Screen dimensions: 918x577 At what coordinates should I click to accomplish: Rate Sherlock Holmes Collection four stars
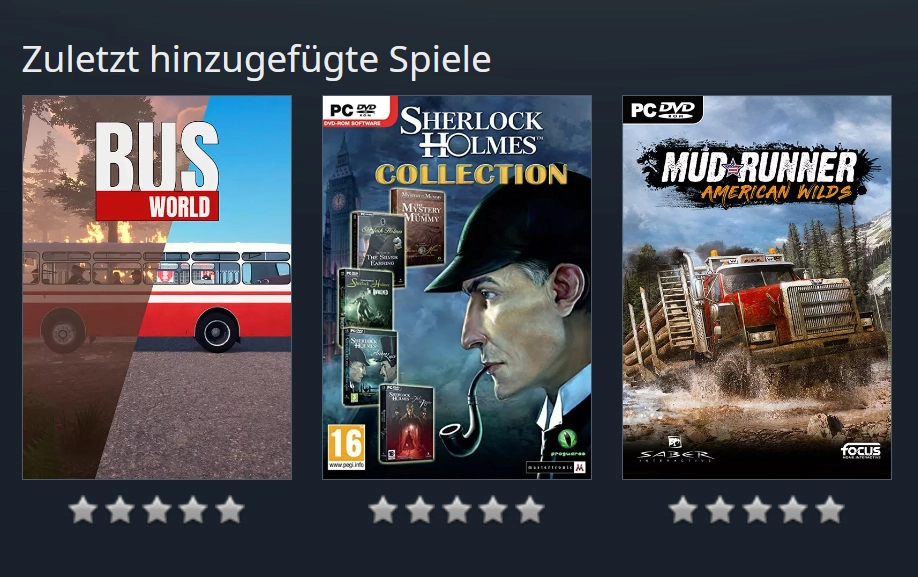pos(494,510)
